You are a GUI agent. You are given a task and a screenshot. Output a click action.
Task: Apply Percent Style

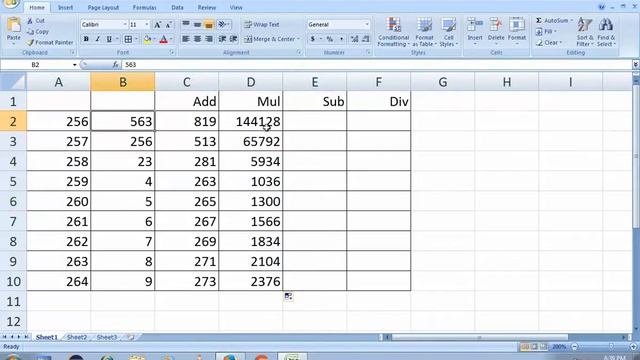click(x=329, y=39)
